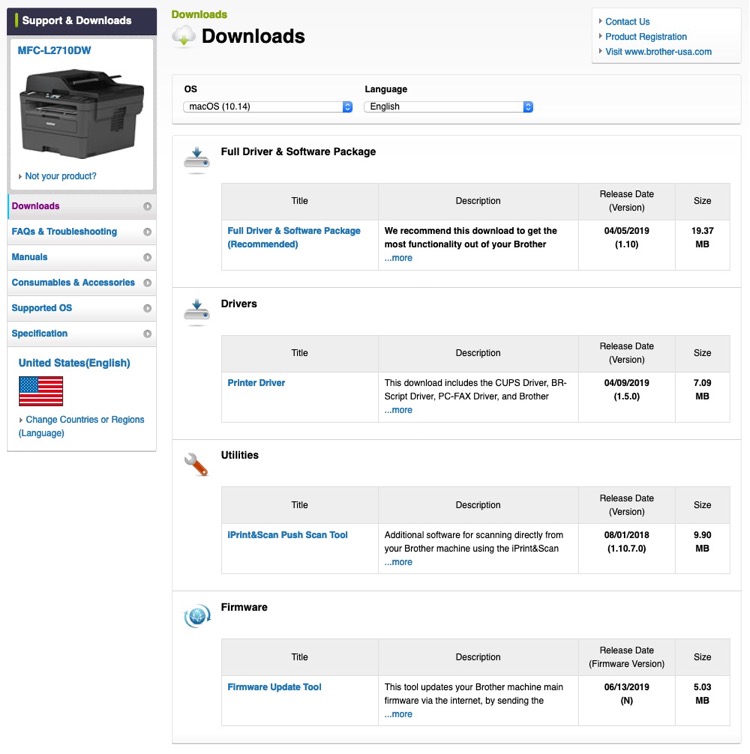Open the Full Driver & Software Package (Recommended) link
Viewport: 750px width, 754px height.
(294, 238)
